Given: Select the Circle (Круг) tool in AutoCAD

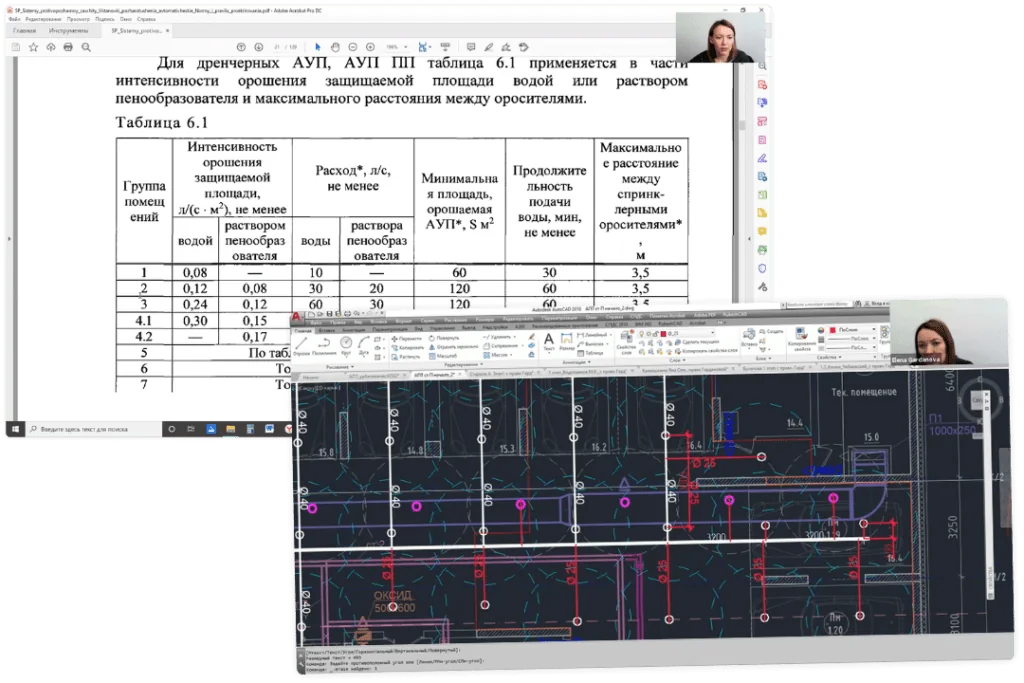Looking at the screenshot, I should click(x=346, y=345).
